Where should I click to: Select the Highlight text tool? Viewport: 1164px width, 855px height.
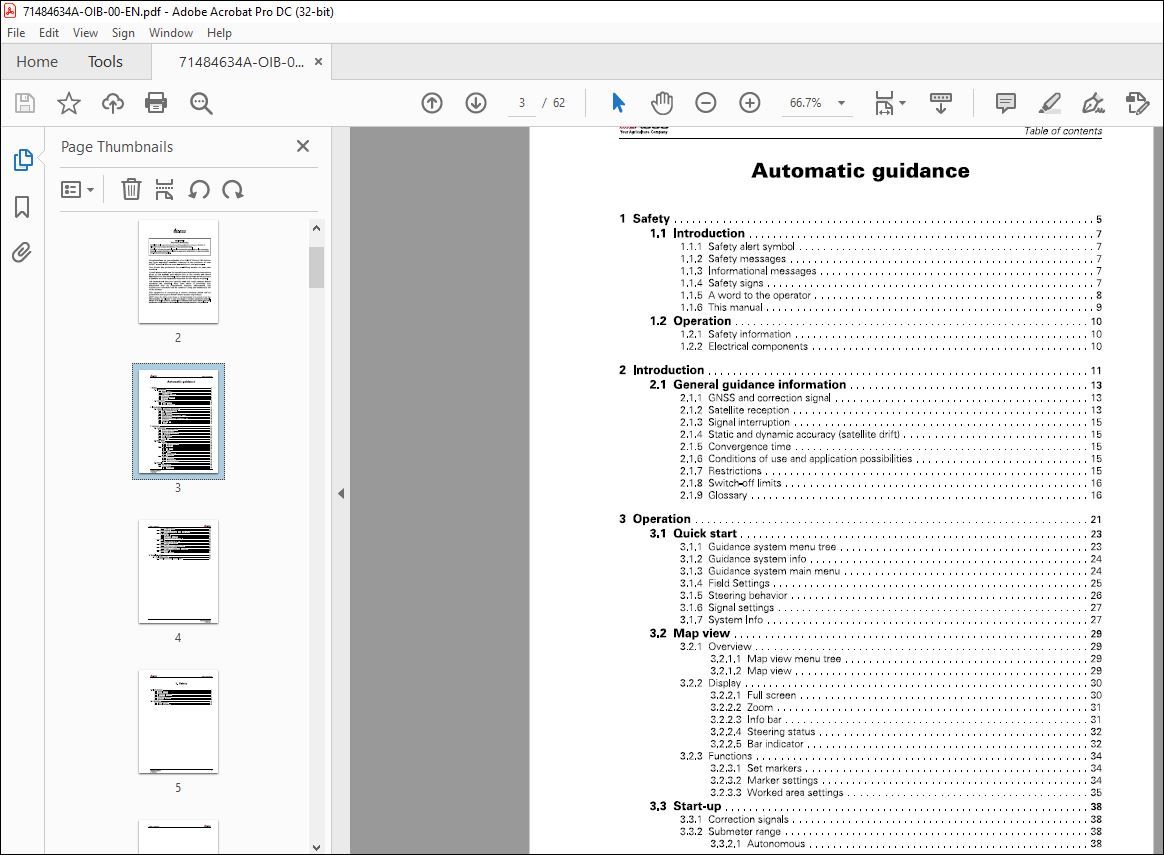[x=1049, y=102]
